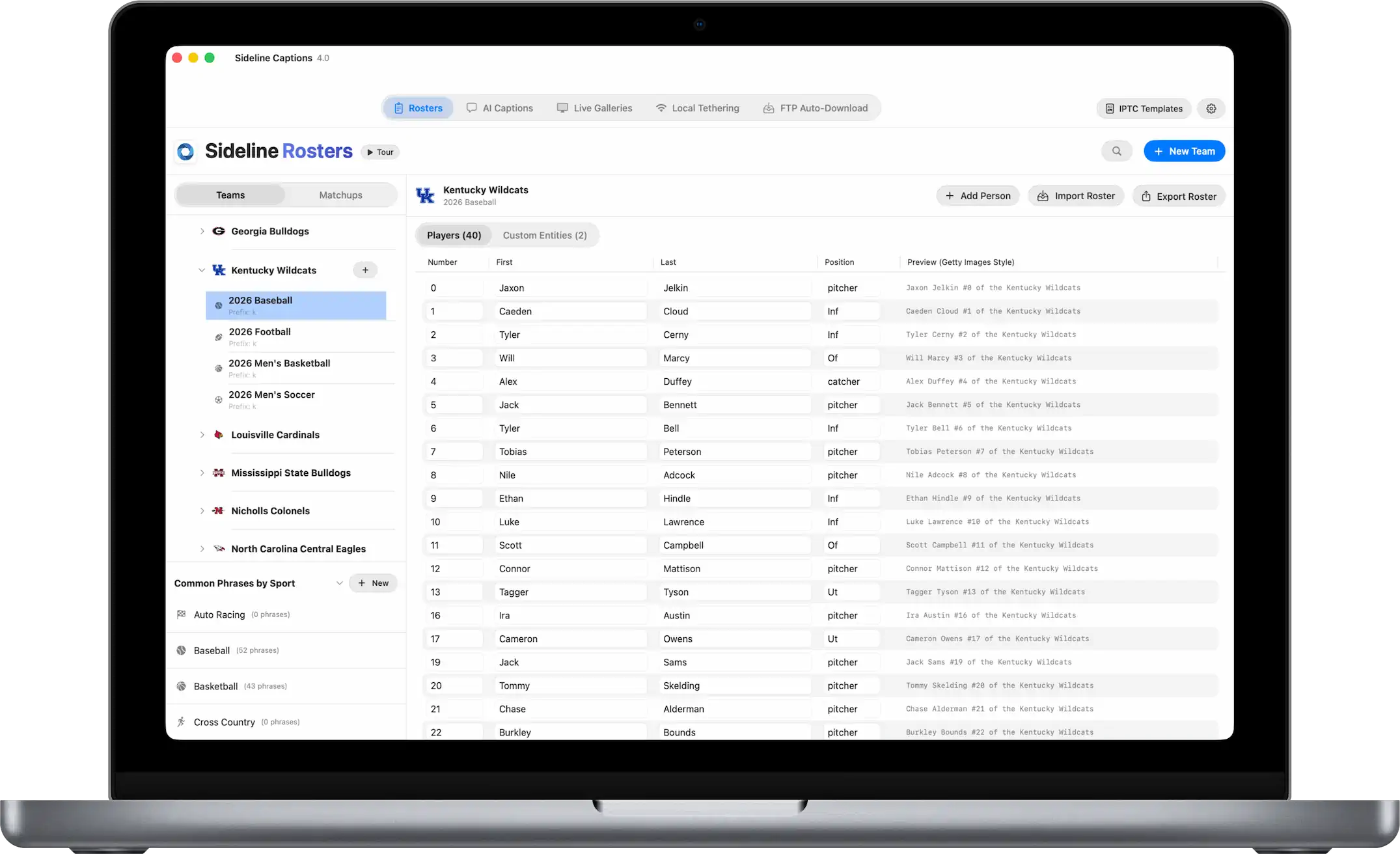Expand the Mississippi State Bulldogs team
Screen dimensions: 1400x854
(202, 473)
